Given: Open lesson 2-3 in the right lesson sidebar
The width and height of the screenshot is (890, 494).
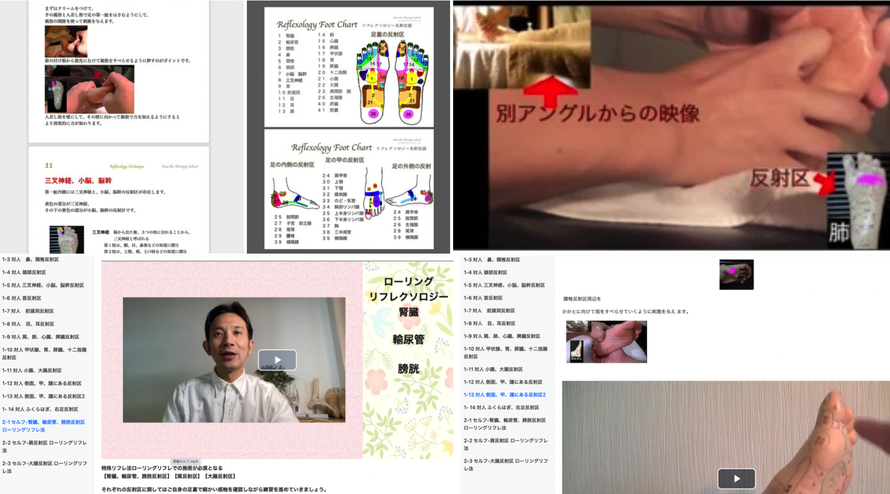Looking at the screenshot, I should click(x=506, y=465).
